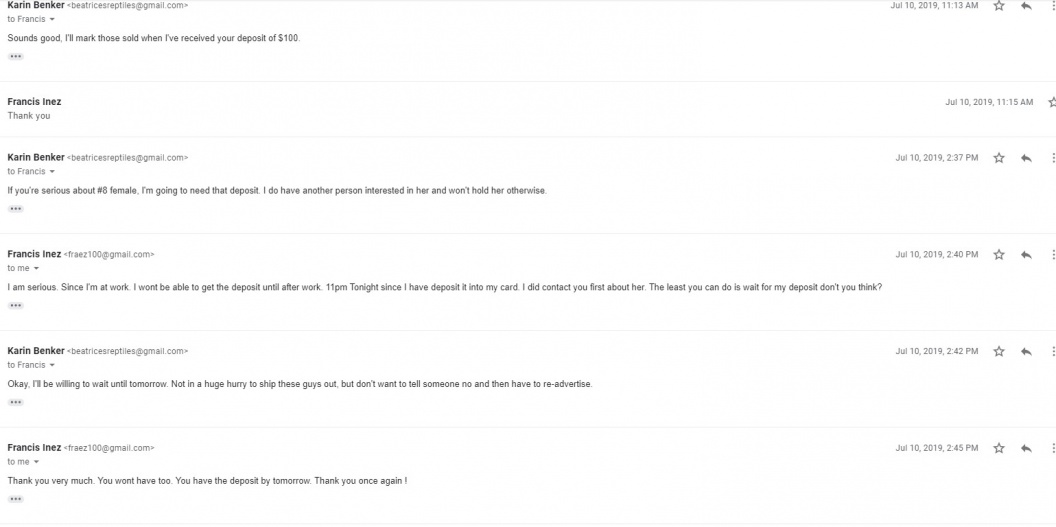Expand recipient details under the 11:13 AM message
1056x527 pixels.
52,20
